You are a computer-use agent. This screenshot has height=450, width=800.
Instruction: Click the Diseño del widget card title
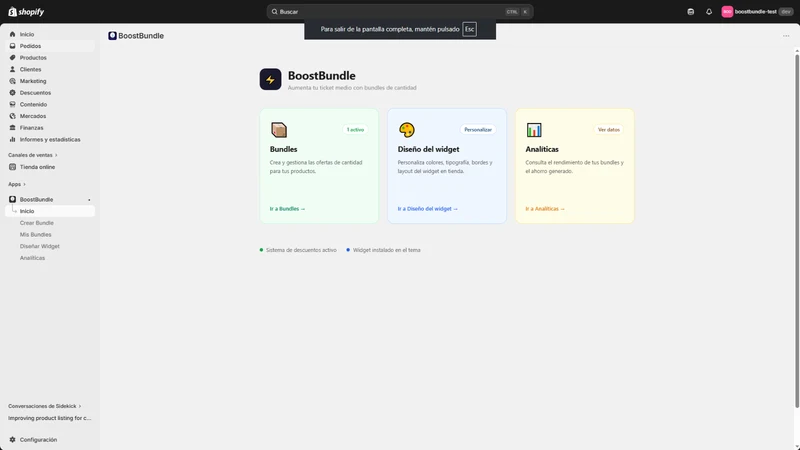429,149
